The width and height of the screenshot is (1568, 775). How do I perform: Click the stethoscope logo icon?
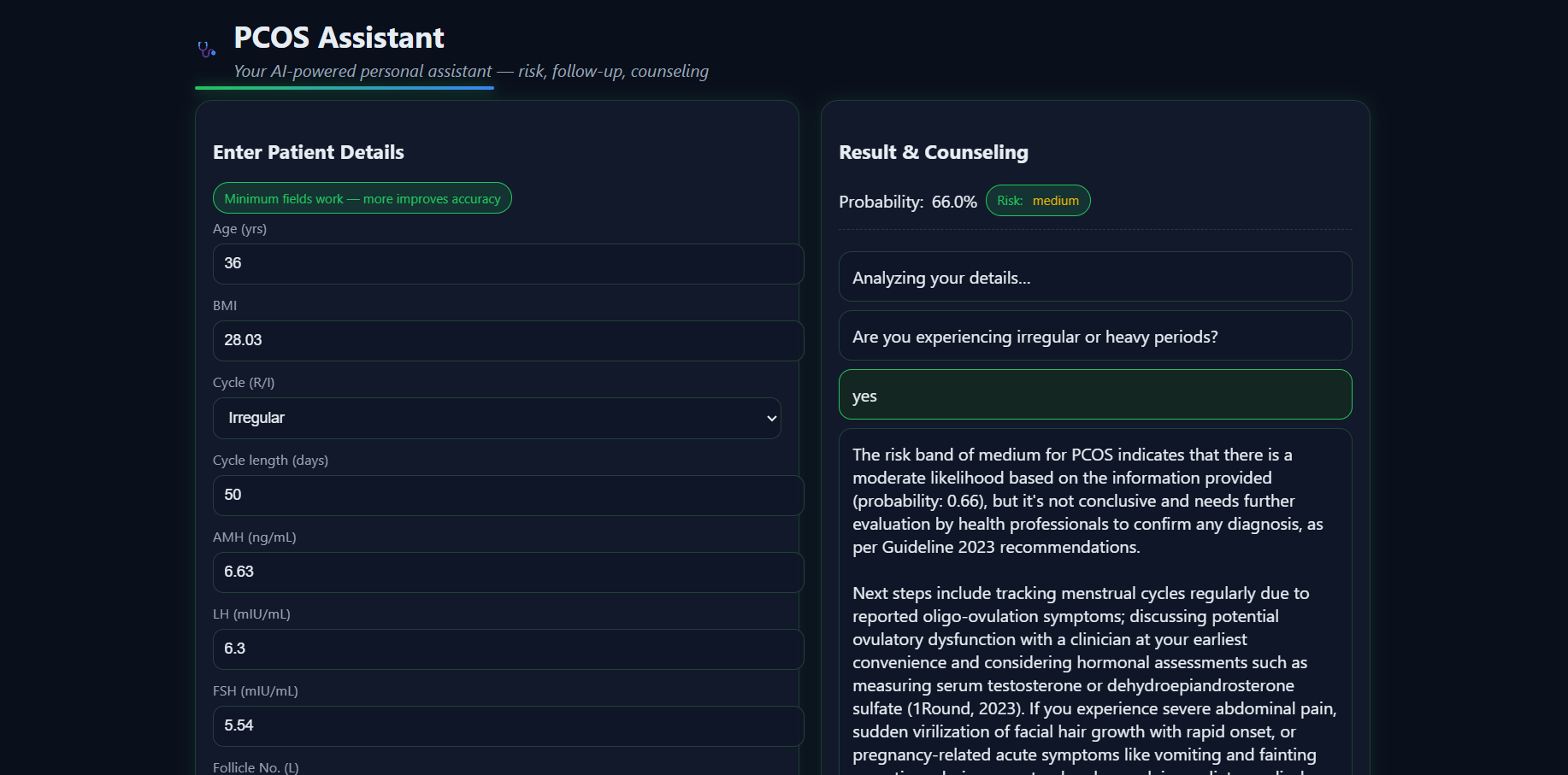tap(207, 50)
